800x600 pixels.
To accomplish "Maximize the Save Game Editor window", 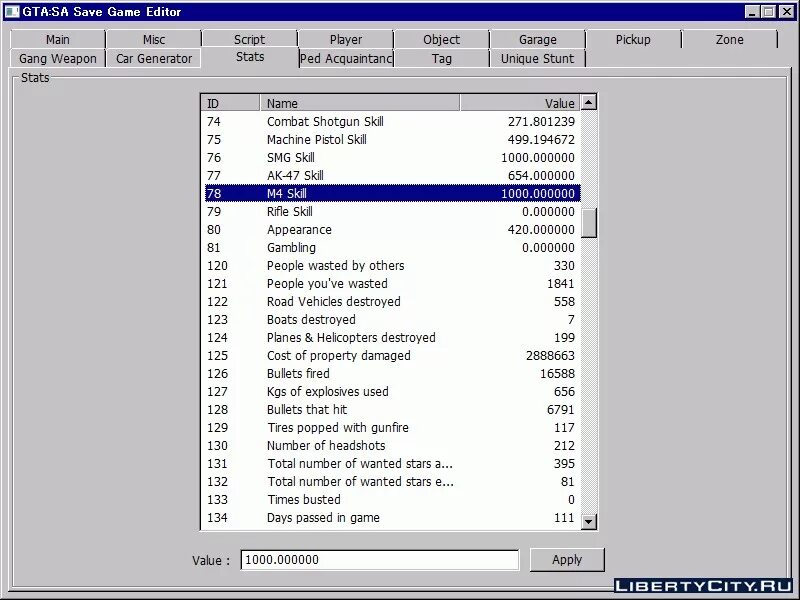I will pyautogui.click(x=768, y=11).
